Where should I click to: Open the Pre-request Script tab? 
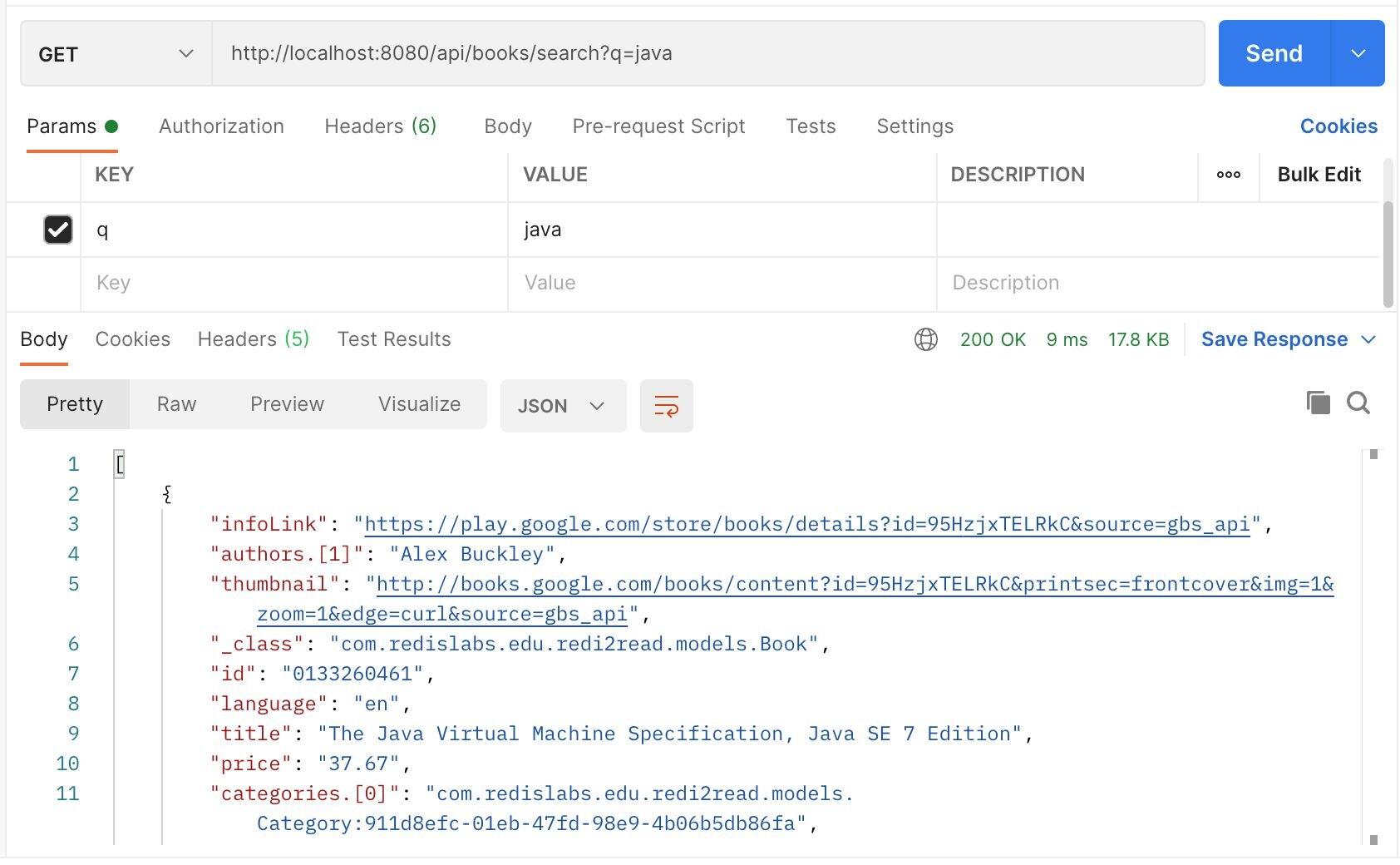coord(658,126)
